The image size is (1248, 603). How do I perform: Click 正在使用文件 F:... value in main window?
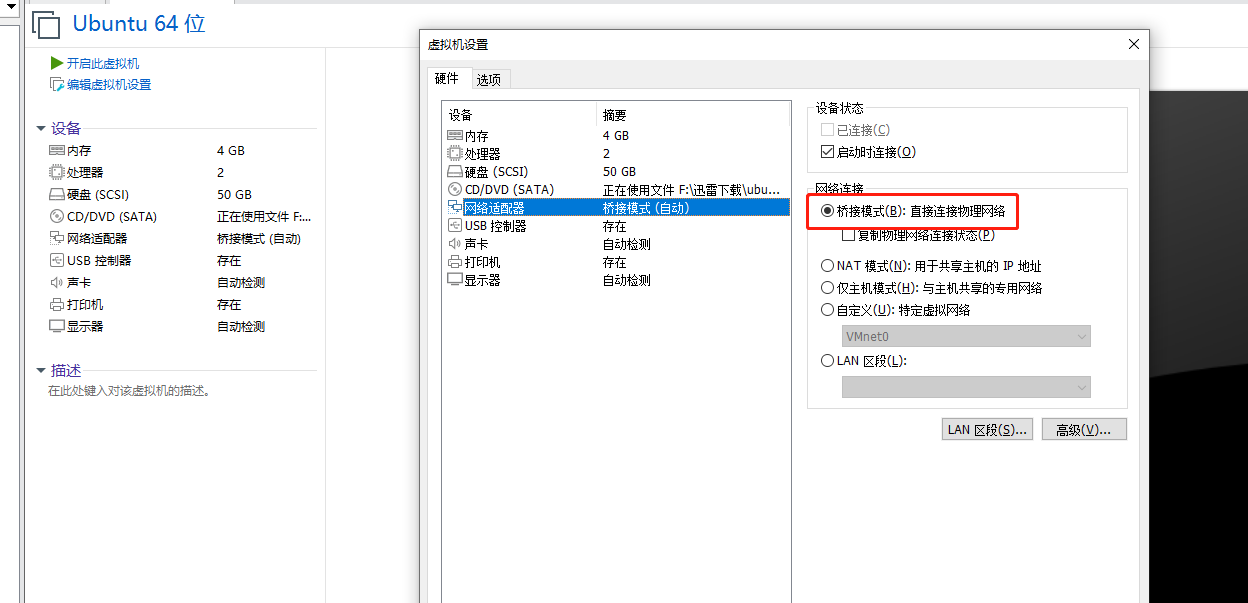click(x=264, y=216)
